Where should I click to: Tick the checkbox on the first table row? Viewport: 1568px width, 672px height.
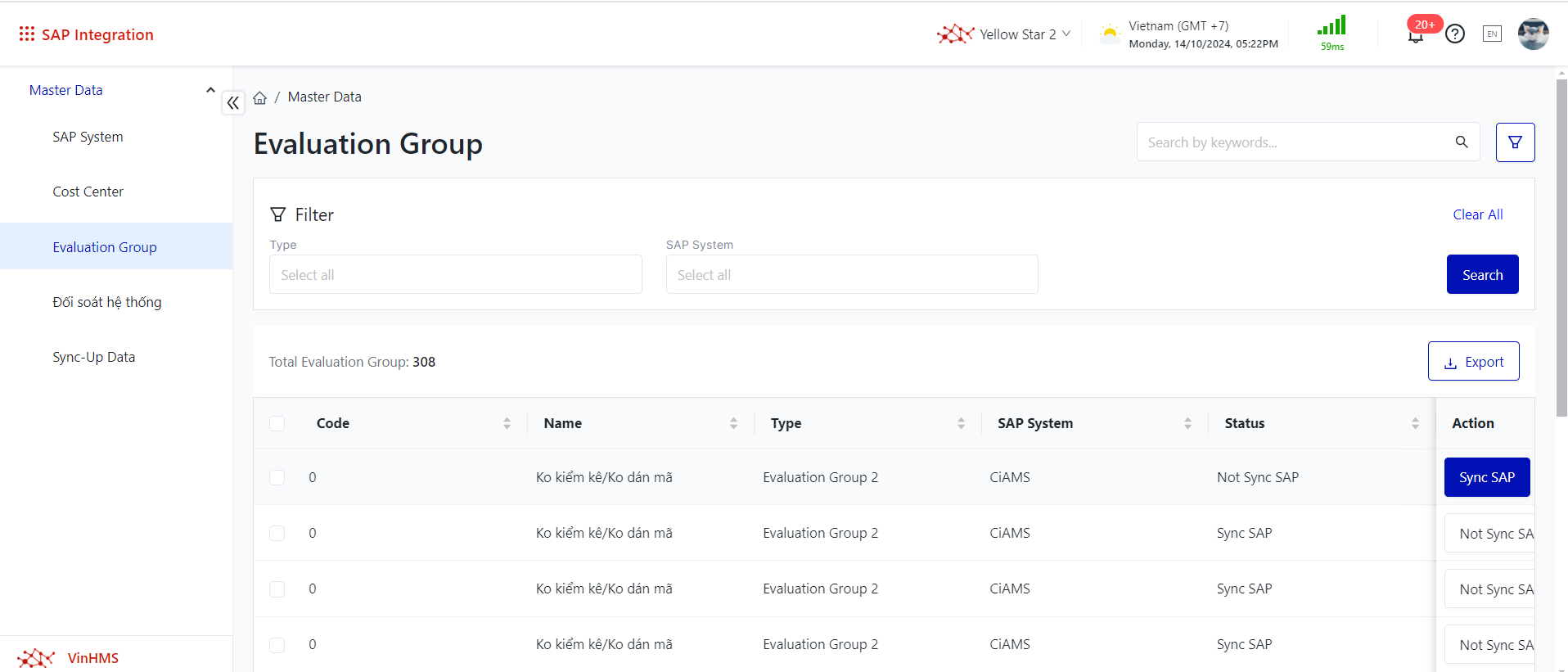277,477
